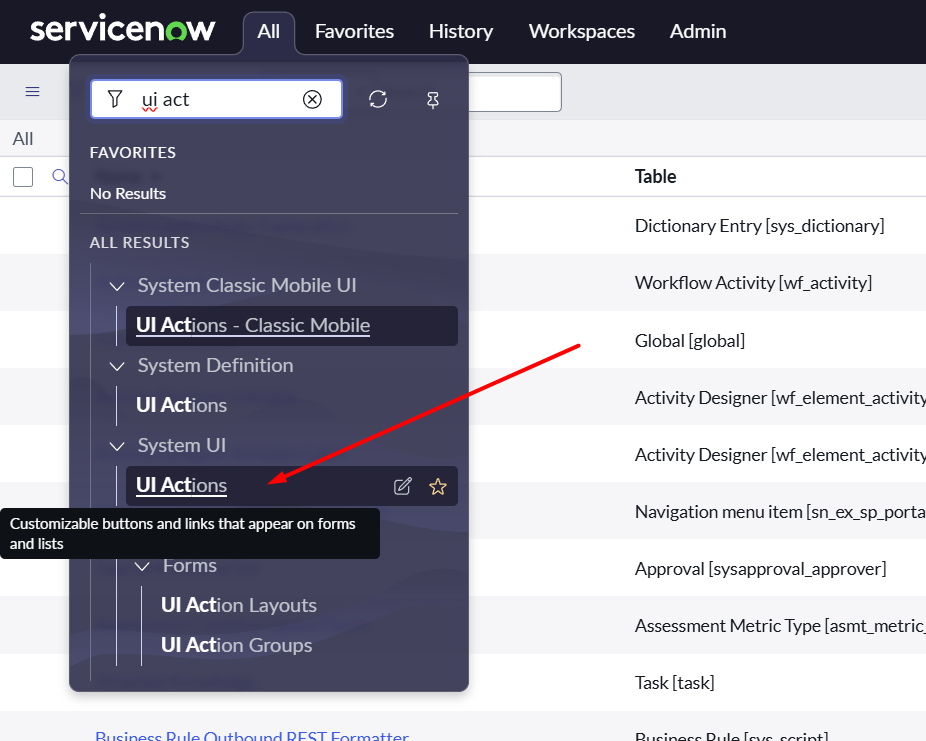This screenshot has height=741, width=926.
Task: Open the list hamburger menu icon
Action: pyautogui.click(x=32, y=92)
